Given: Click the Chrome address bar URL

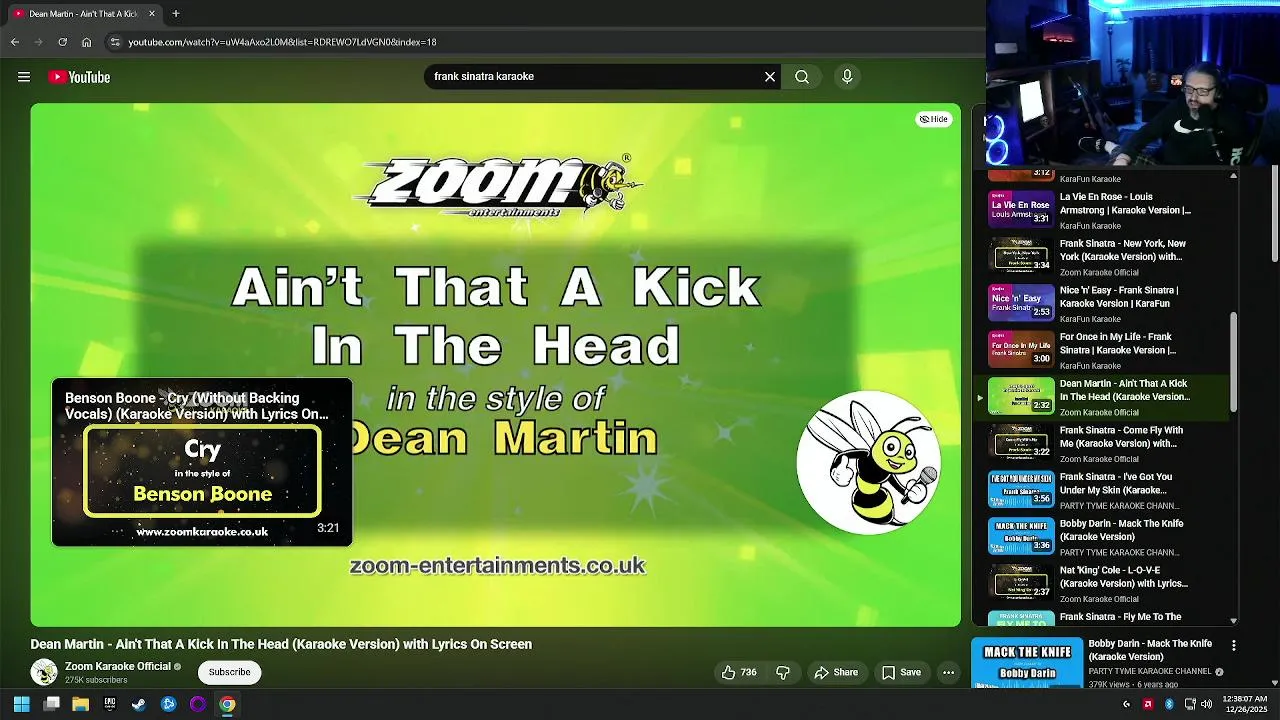Looking at the screenshot, I should pos(283,42).
